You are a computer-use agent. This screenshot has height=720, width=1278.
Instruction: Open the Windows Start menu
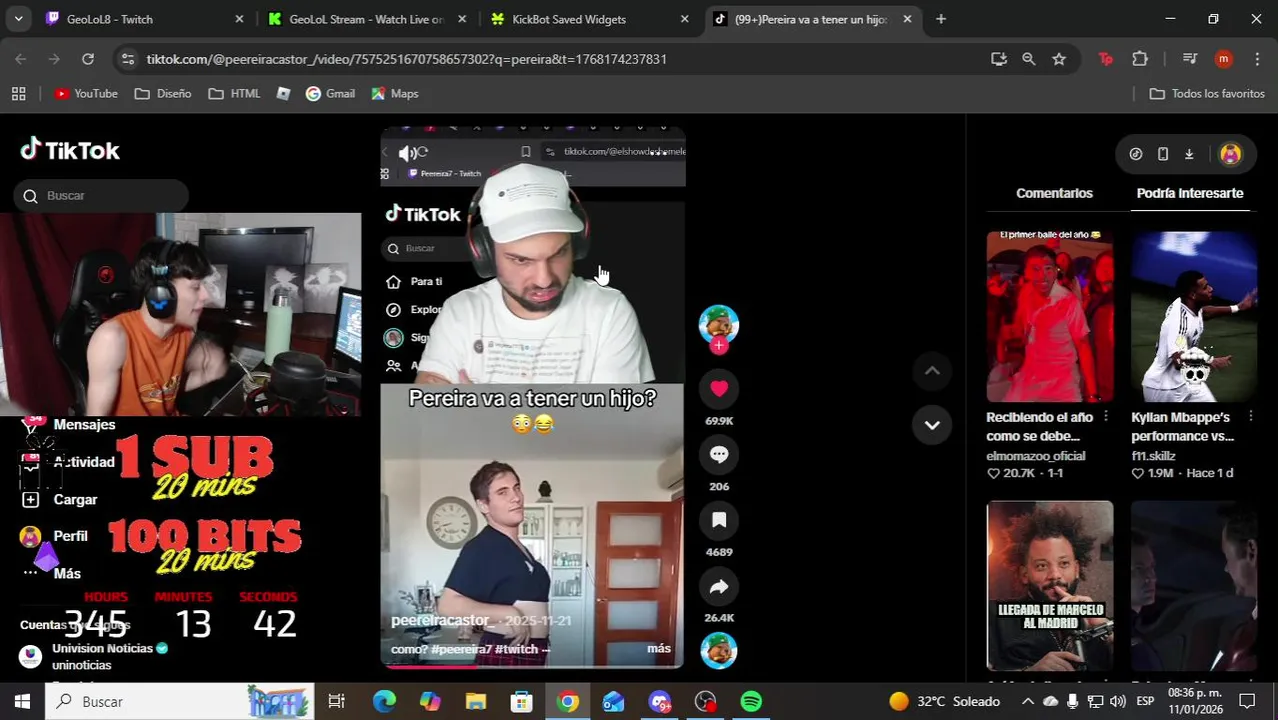point(22,701)
